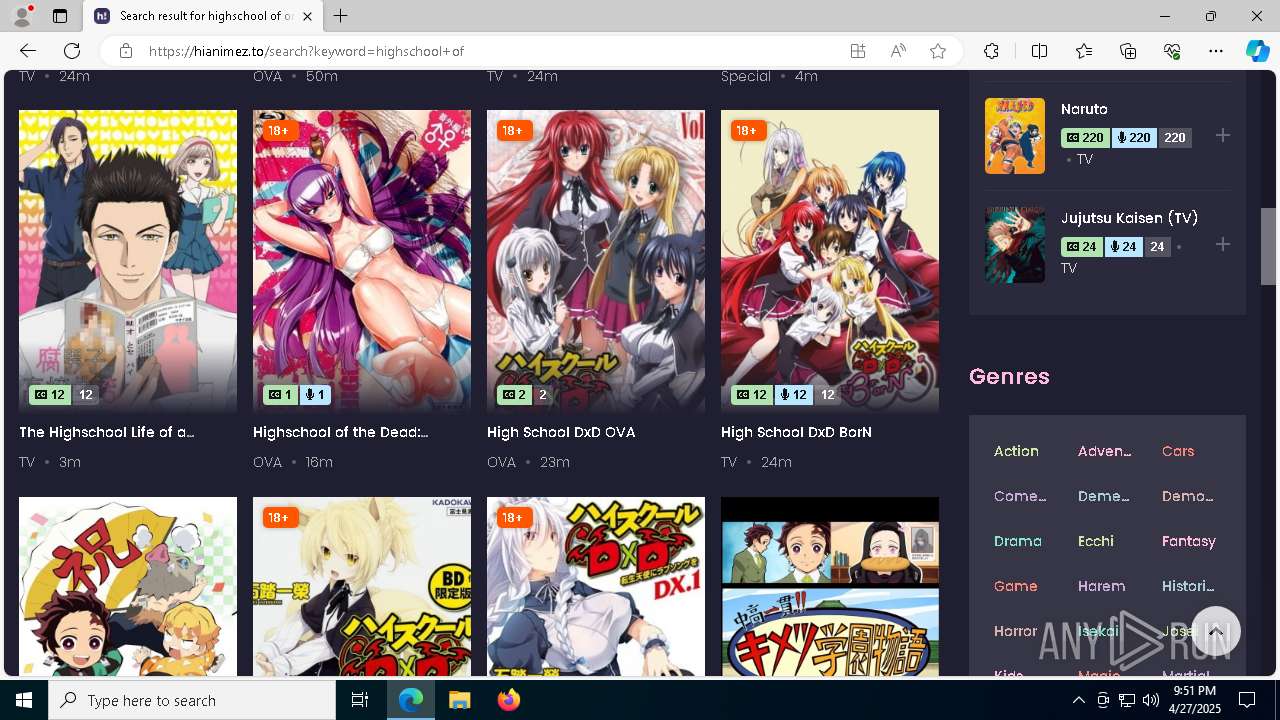Add this page to favorites star
Image resolution: width=1280 pixels, height=720 pixels.
pyautogui.click(x=938, y=51)
